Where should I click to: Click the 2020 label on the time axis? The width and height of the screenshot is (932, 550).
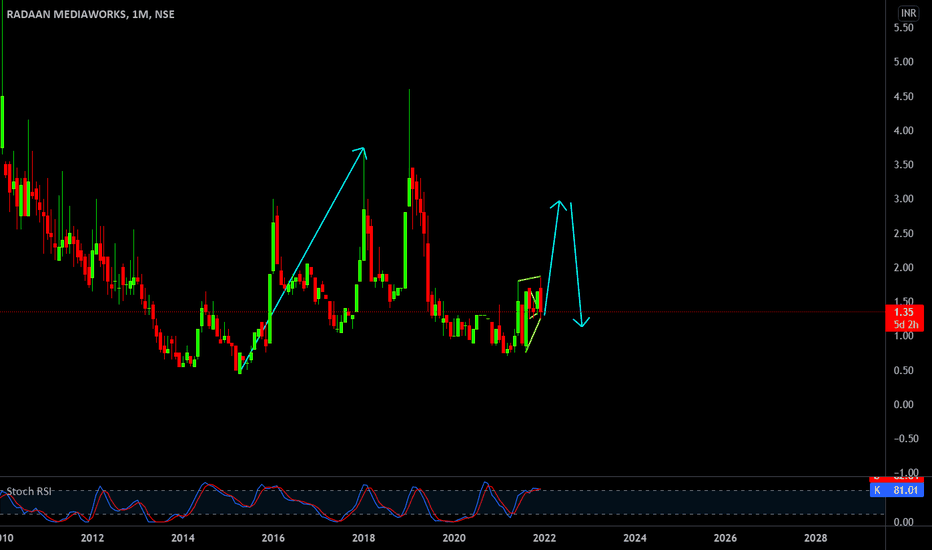pyautogui.click(x=454, y=538)
